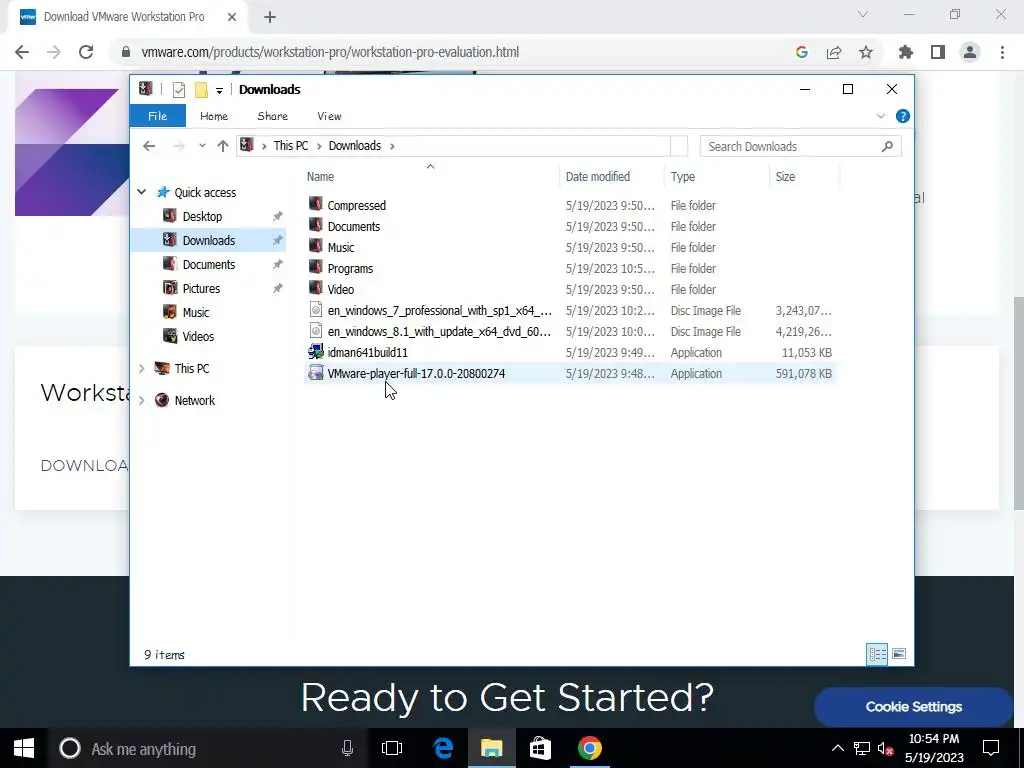The height and width of the screenshot is (768, 1024).
Task: Show hidden system tray icons
Action: pyautogui.click(x=838, y=748)
